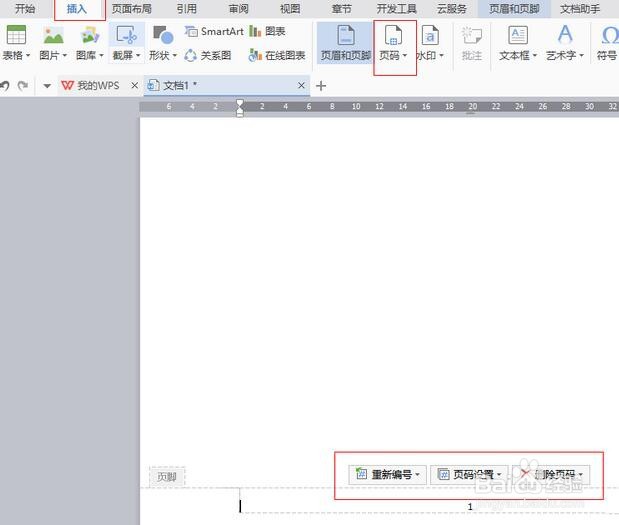The height and width of the screenshot is (525, 619).
Task: Click the 批注 comment icon
Action: coord(472,38)
